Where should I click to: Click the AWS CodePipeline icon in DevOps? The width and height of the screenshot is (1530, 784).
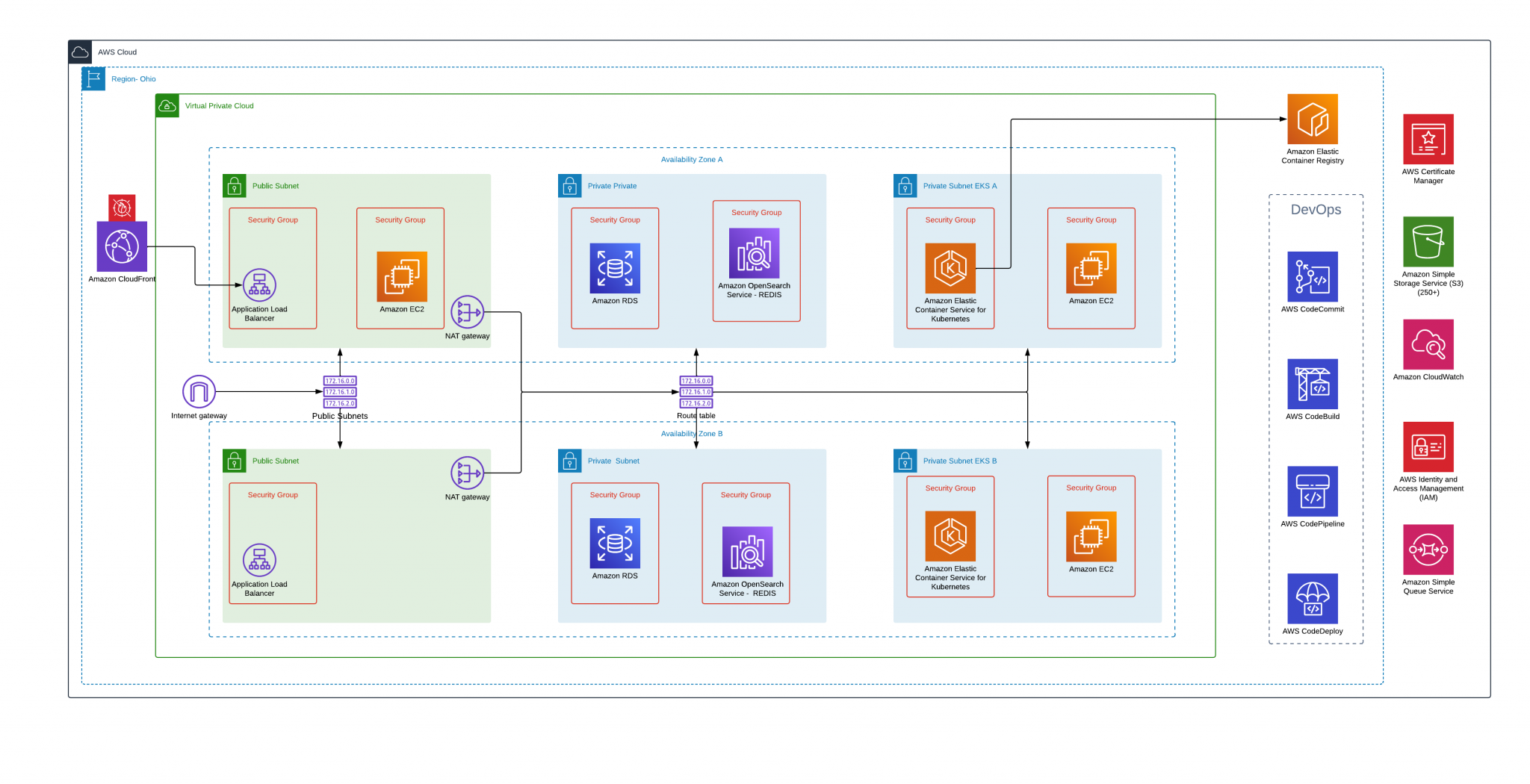coord(1311,491)
